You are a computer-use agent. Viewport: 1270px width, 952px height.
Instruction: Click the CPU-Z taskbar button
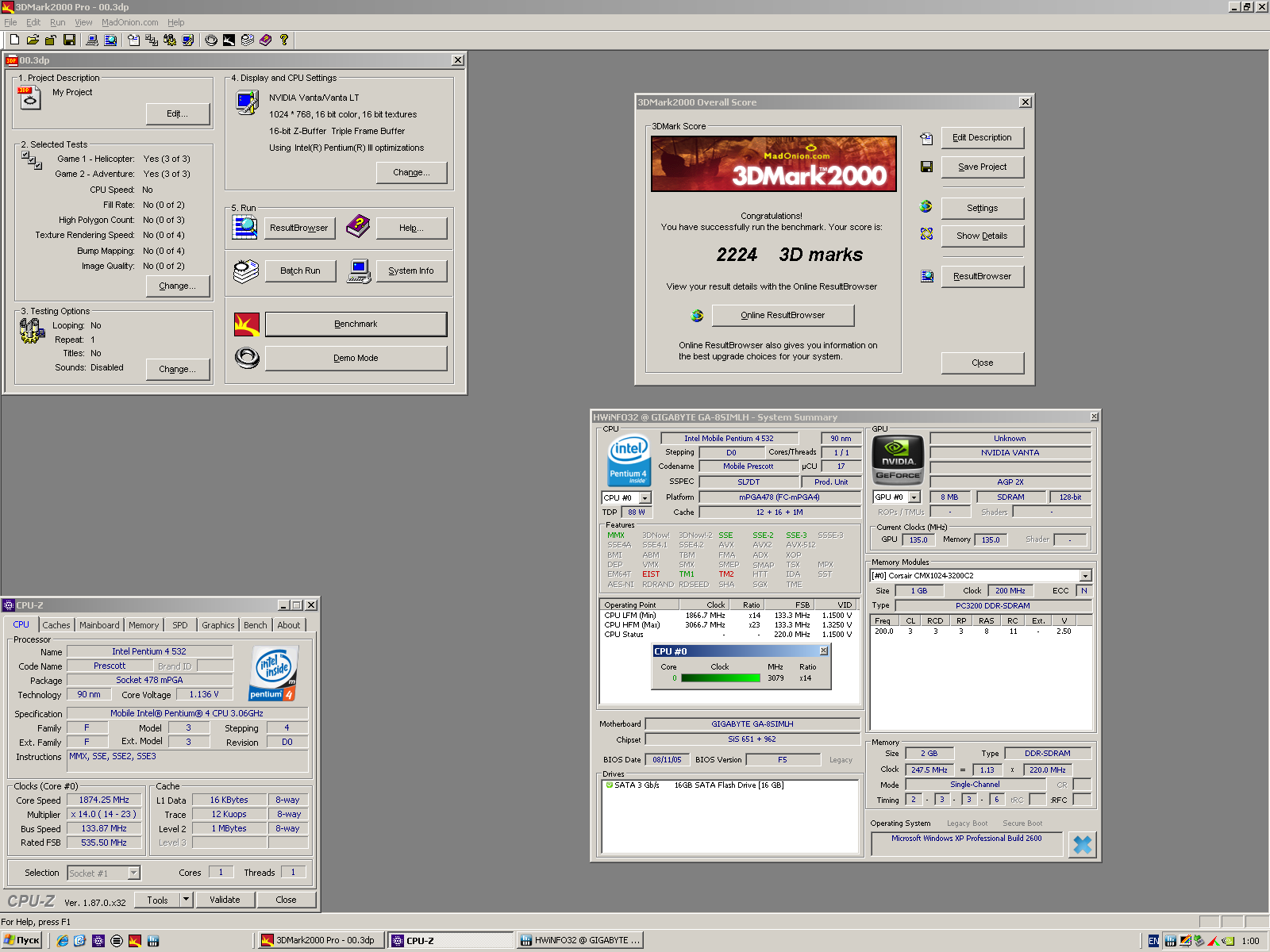451,941
